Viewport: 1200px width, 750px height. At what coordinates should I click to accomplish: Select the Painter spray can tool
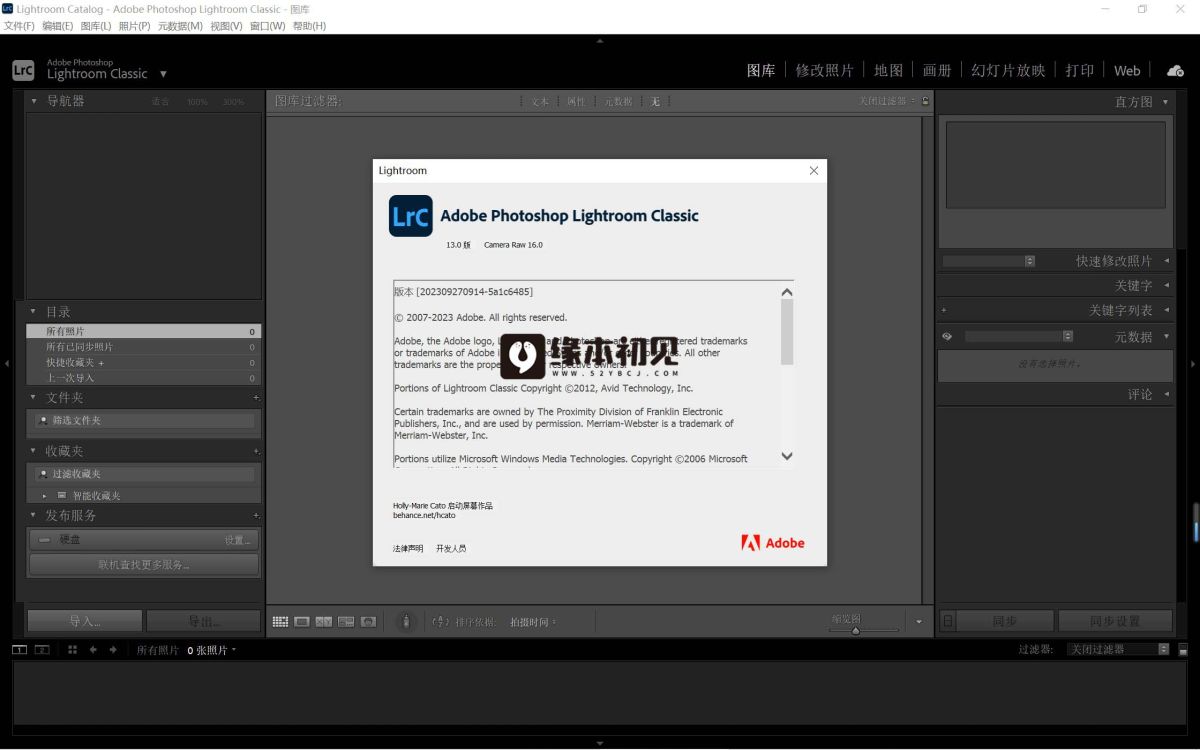point(405,622)
